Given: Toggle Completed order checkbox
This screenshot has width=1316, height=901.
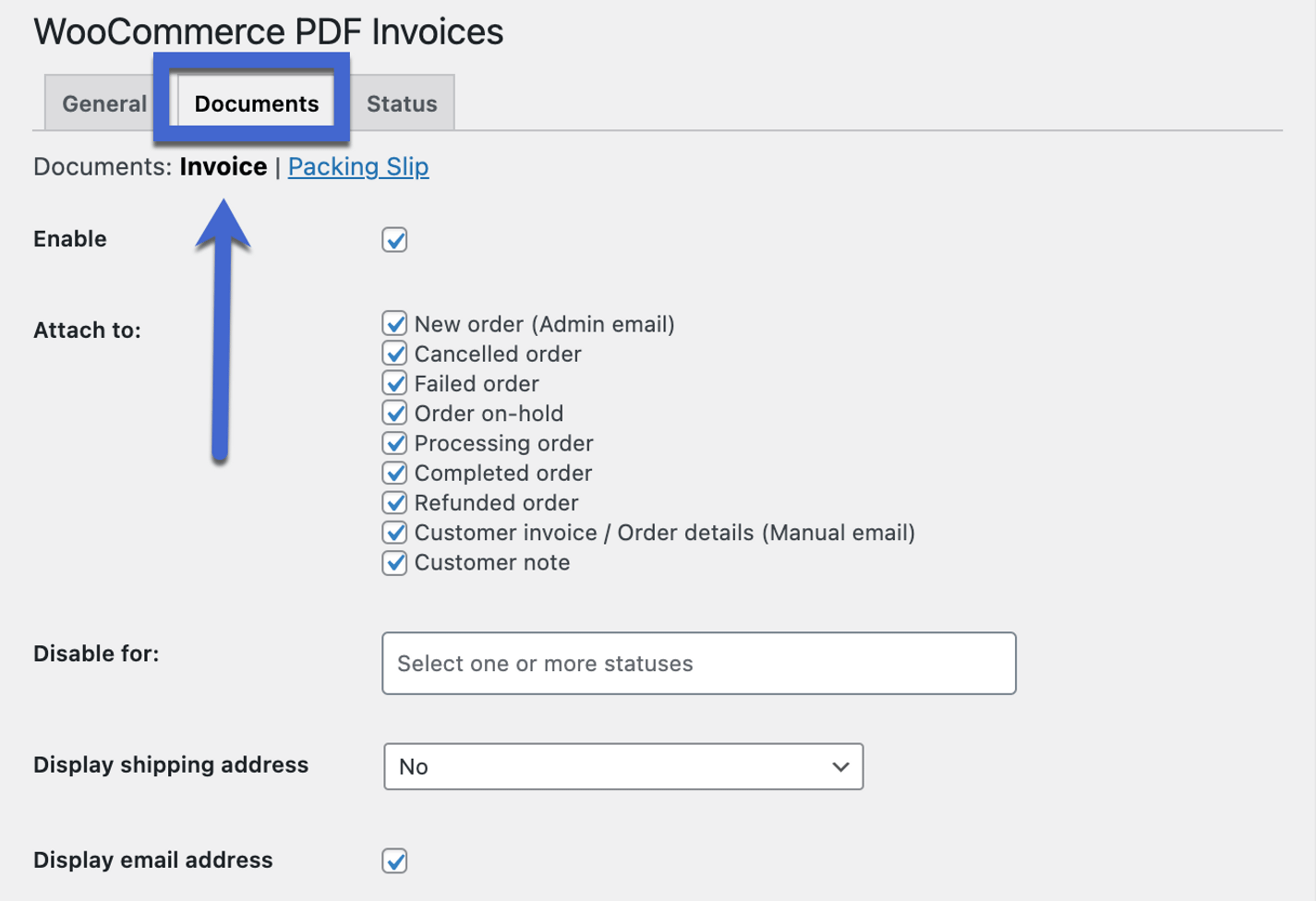Looking at the screenshot, I should [394, 473].
